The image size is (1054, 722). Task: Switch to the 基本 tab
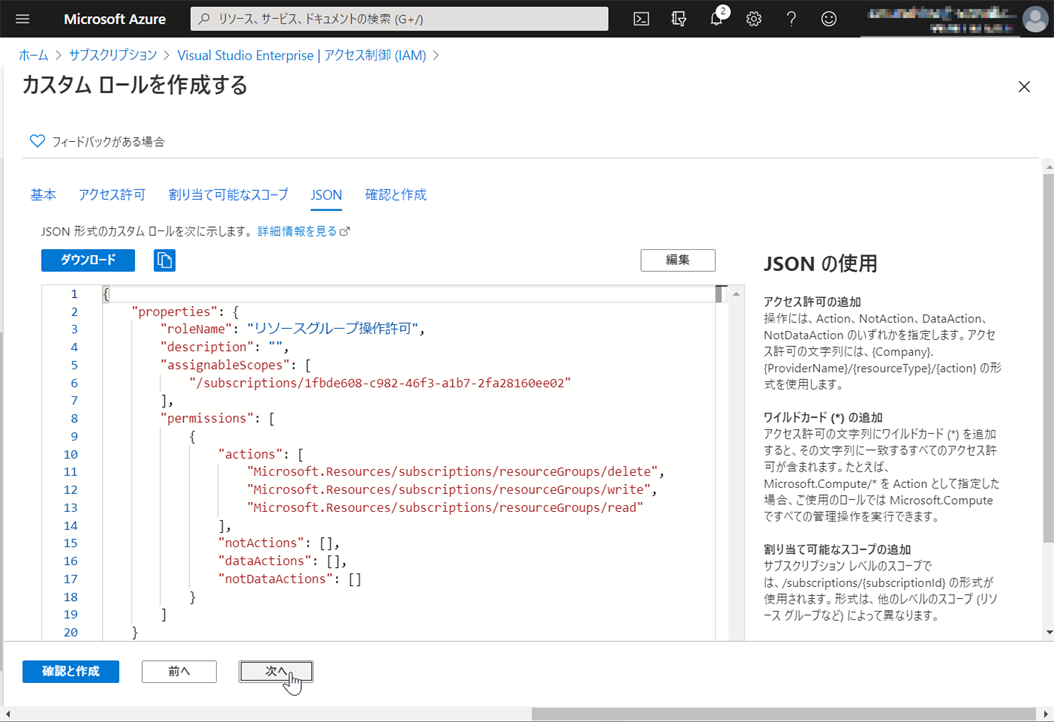point(43,195)
